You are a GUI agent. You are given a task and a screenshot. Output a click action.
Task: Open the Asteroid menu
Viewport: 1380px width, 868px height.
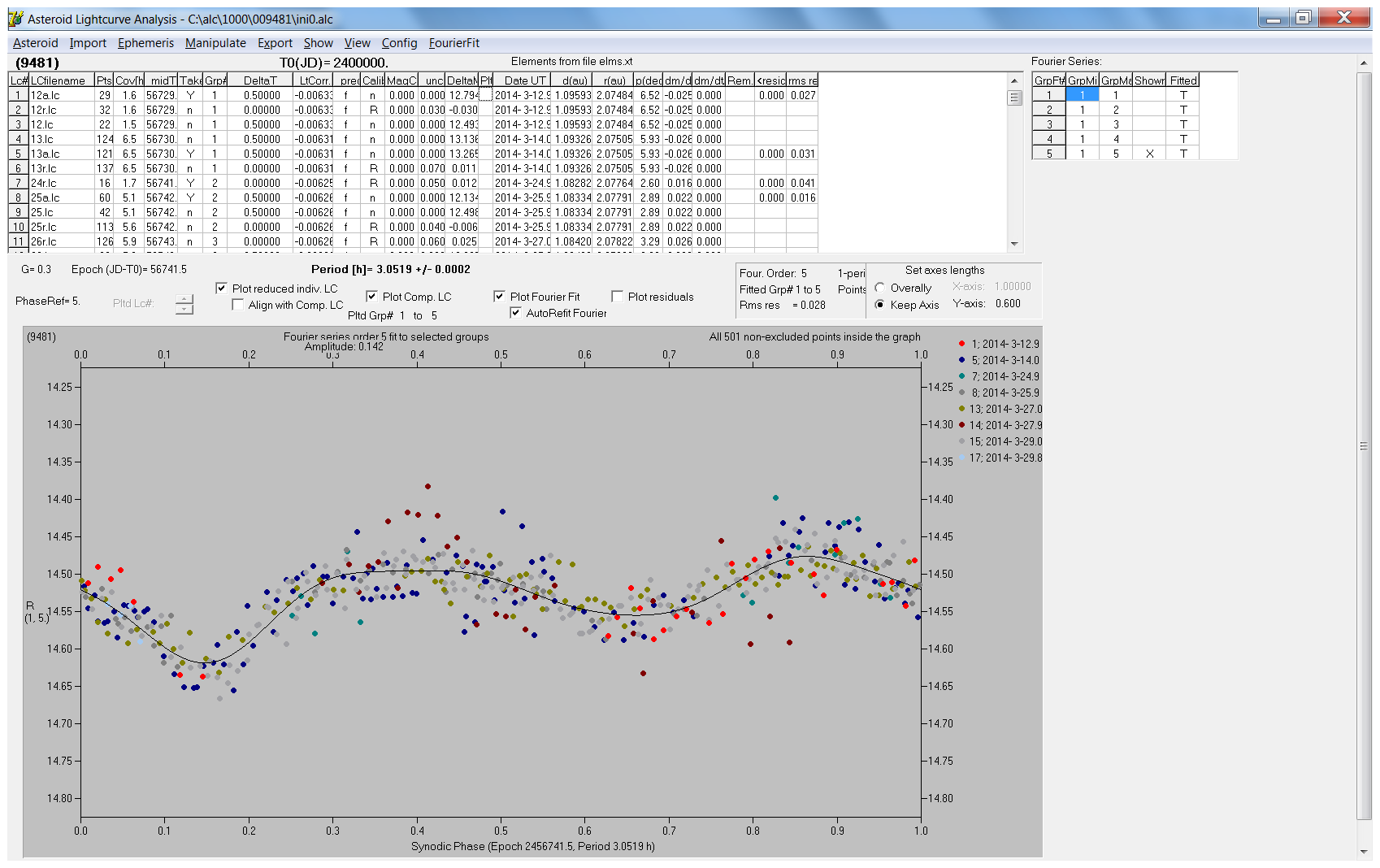point(35,43)
